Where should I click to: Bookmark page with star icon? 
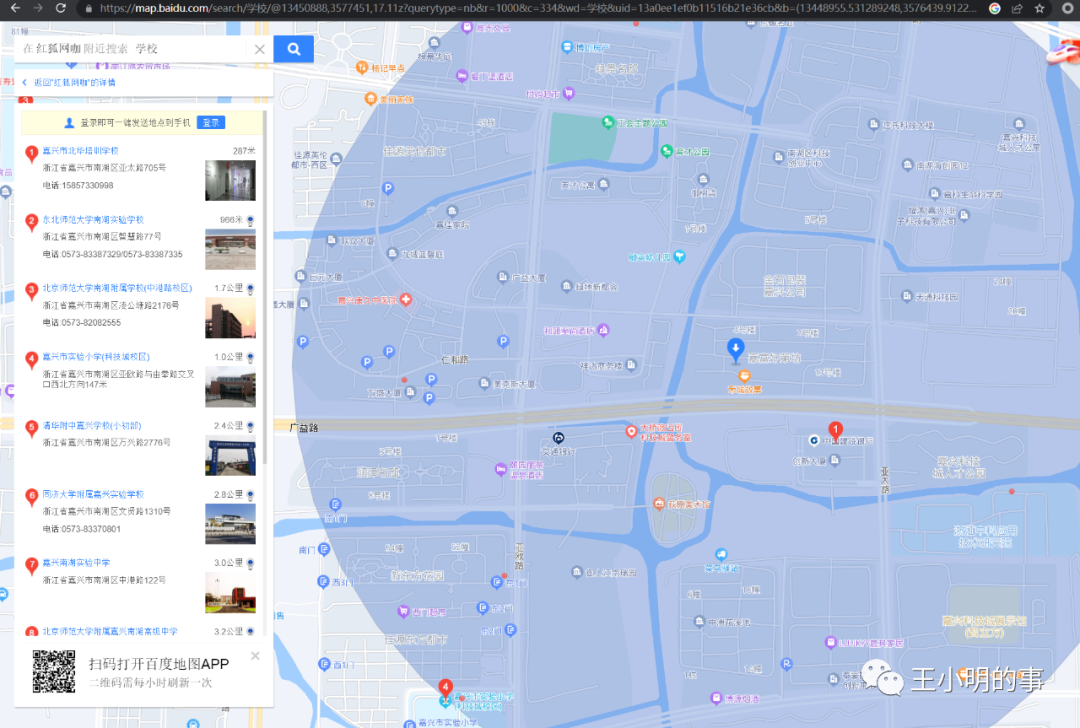1039,8
